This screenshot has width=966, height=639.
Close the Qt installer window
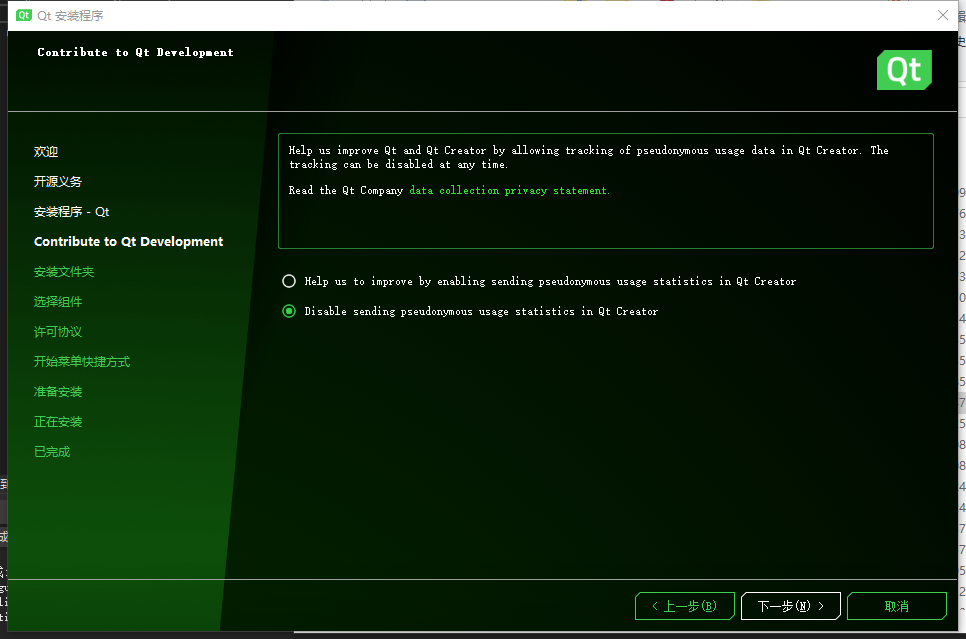(x=943, y=15)
